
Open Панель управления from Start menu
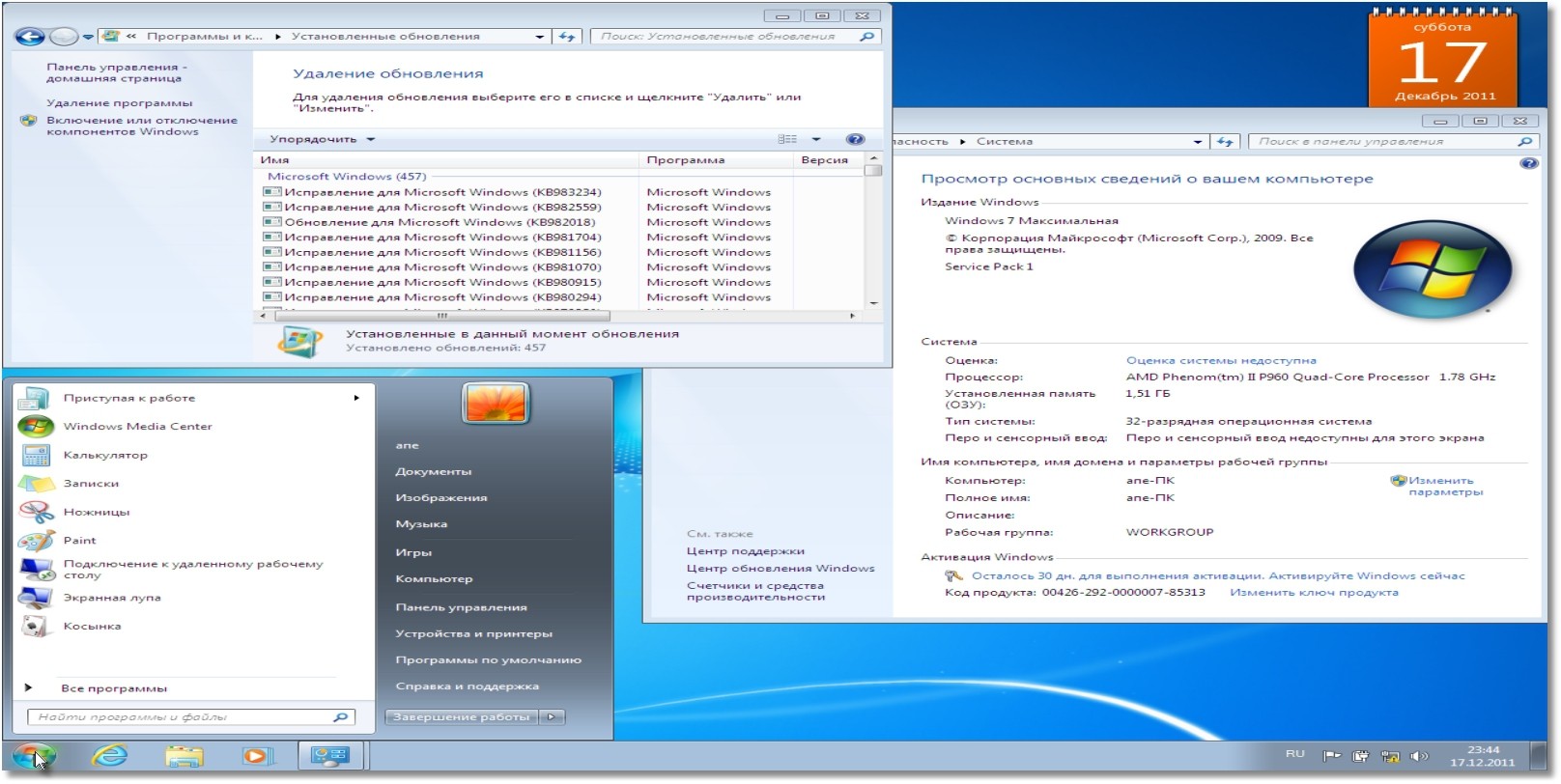click(x=461, y=607)
